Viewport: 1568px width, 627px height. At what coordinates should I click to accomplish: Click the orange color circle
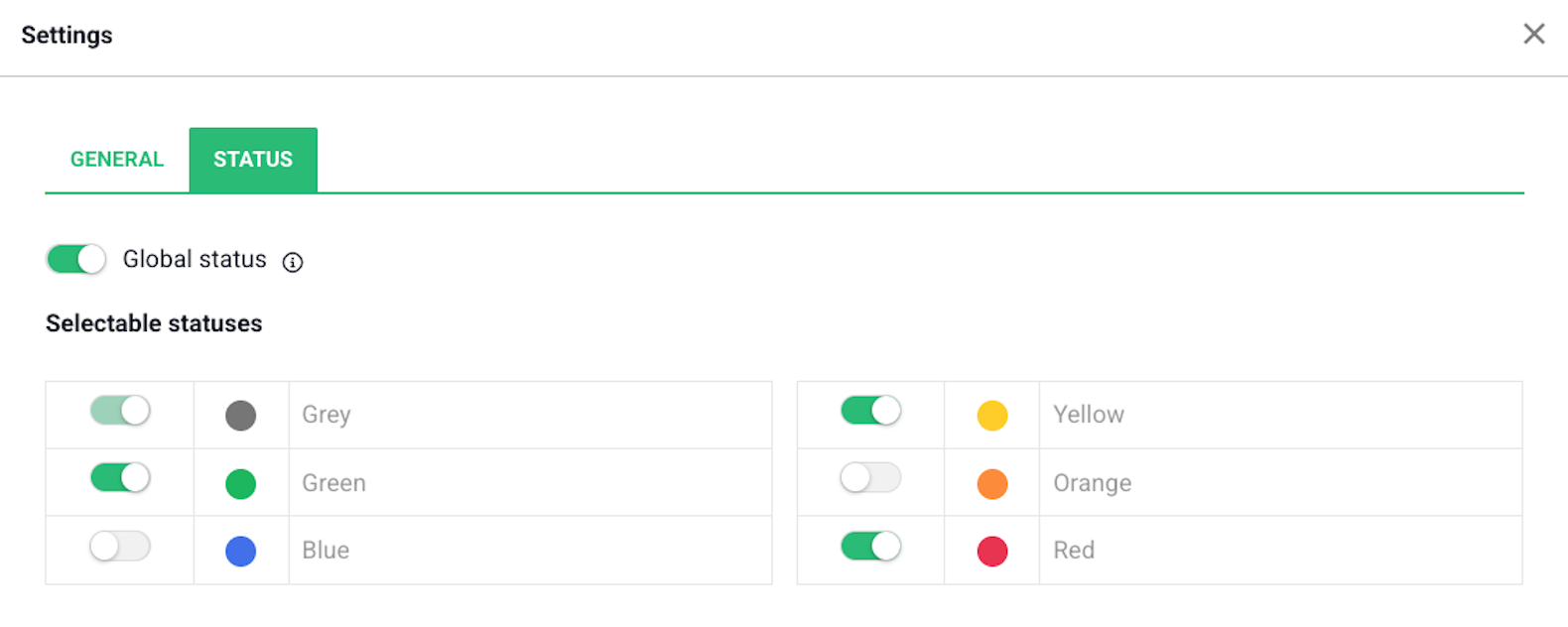992,483
